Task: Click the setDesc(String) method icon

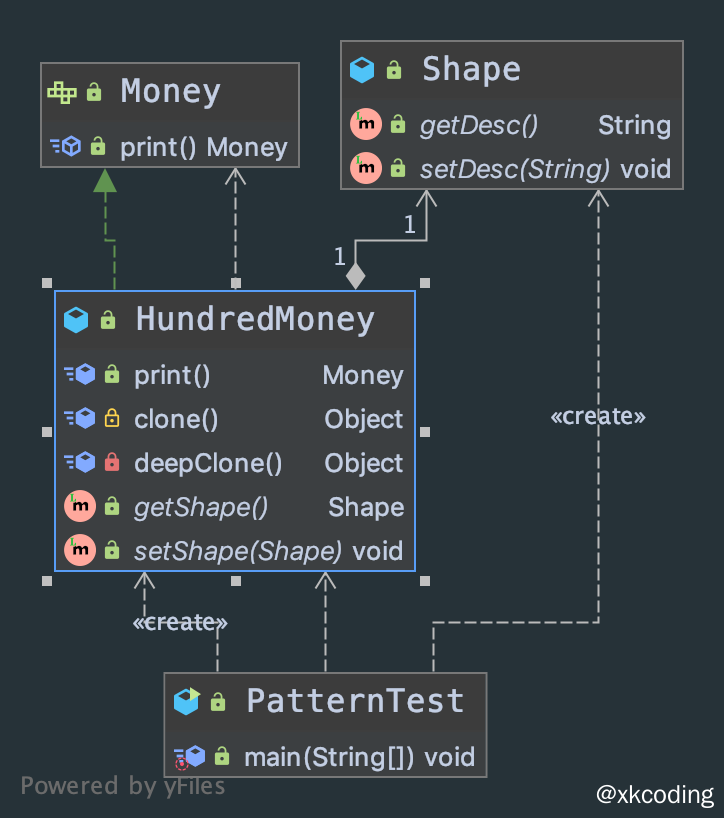Action: 365,168
